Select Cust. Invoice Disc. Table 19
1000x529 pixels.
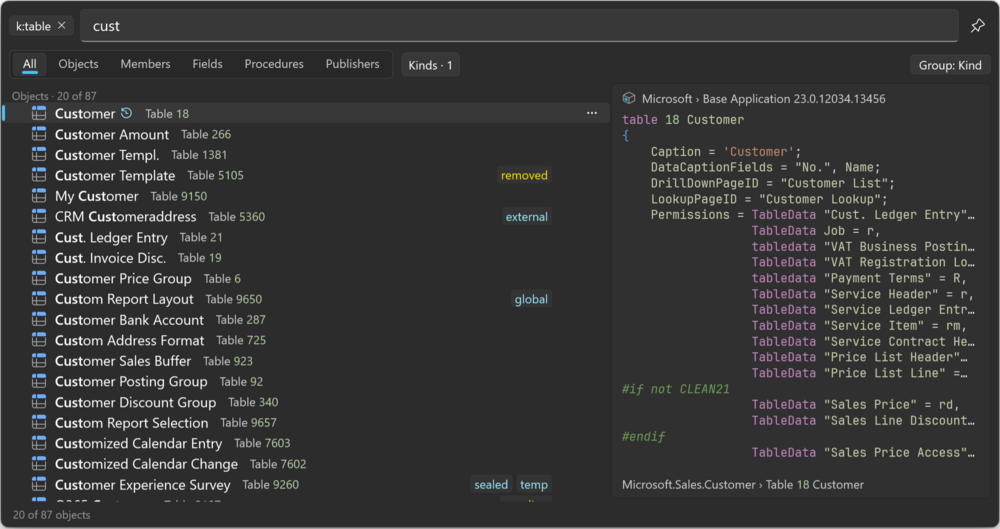(306, 258)
